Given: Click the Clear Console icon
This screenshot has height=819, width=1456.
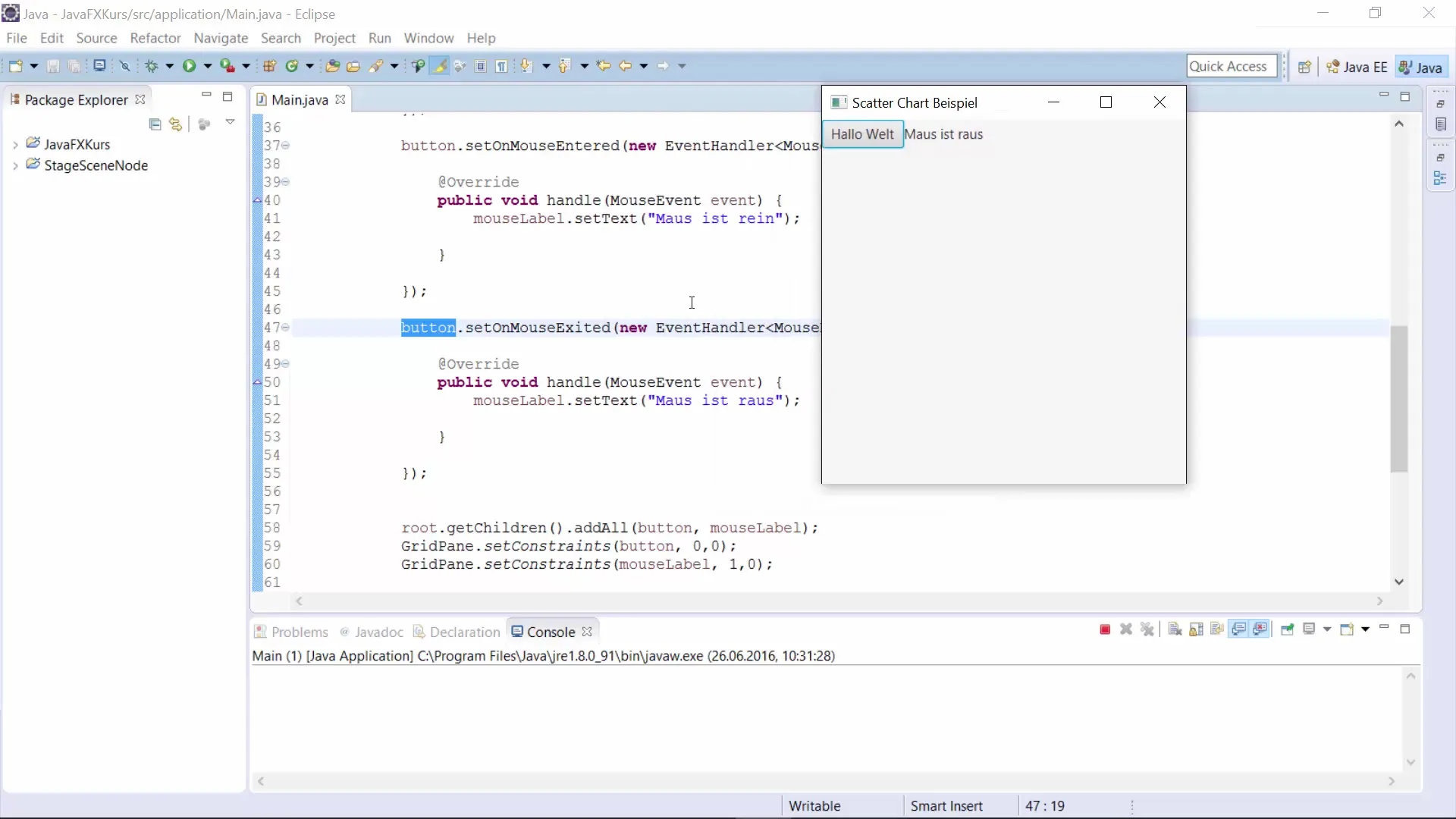Looking at the screenshot, I should (1175, 629).
